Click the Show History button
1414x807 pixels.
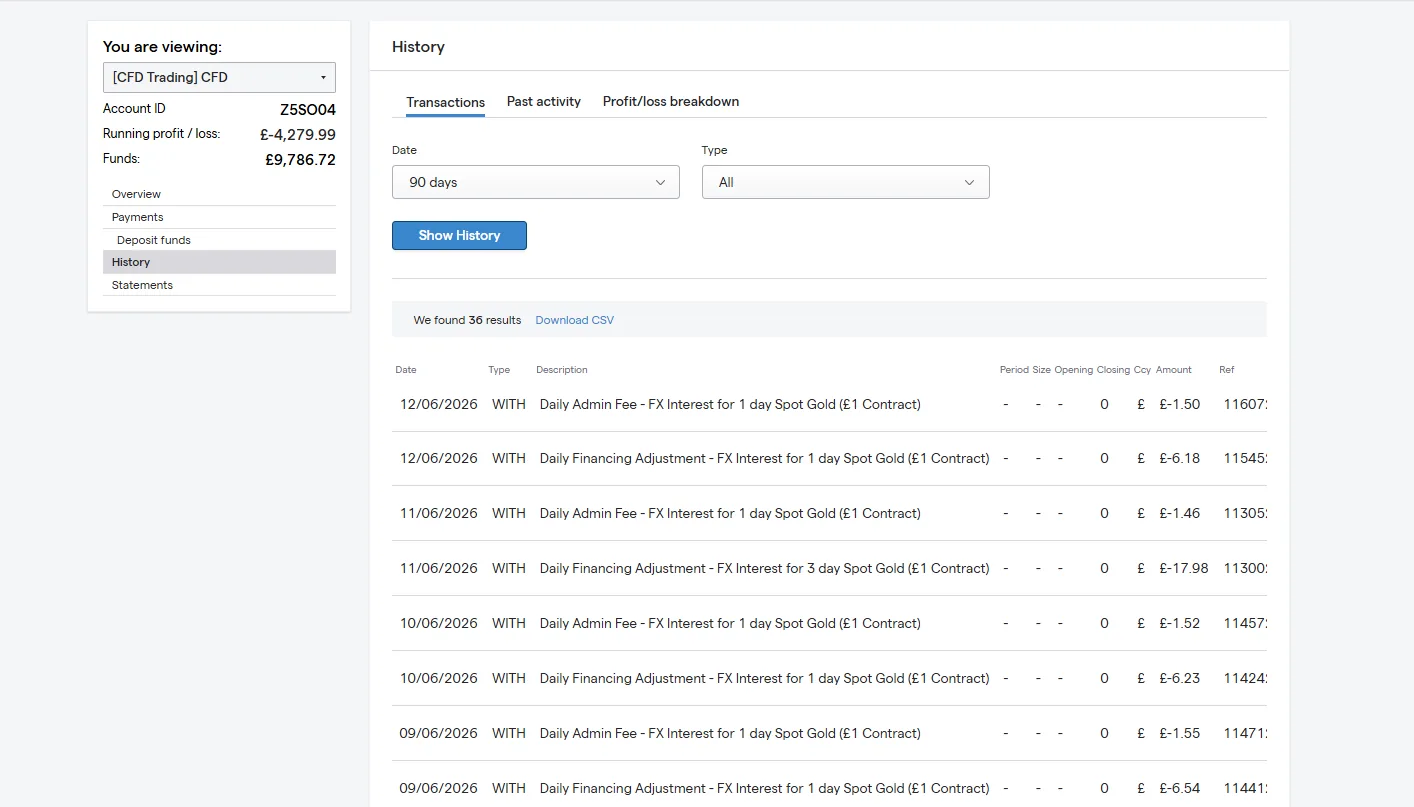click(x=459, y=235)
